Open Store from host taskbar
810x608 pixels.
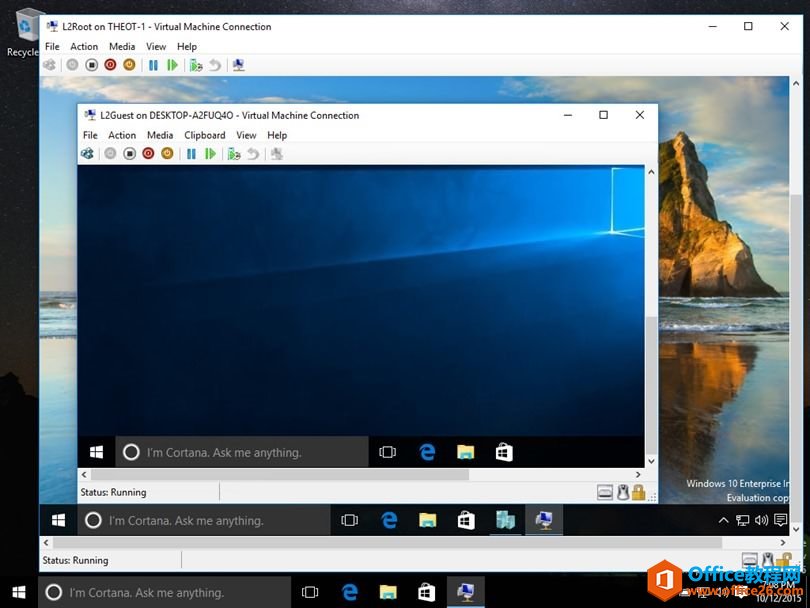[426, 592]
